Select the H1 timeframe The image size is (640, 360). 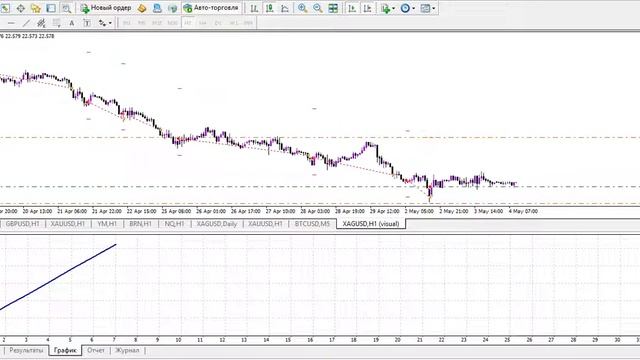(x=188, y=23)
